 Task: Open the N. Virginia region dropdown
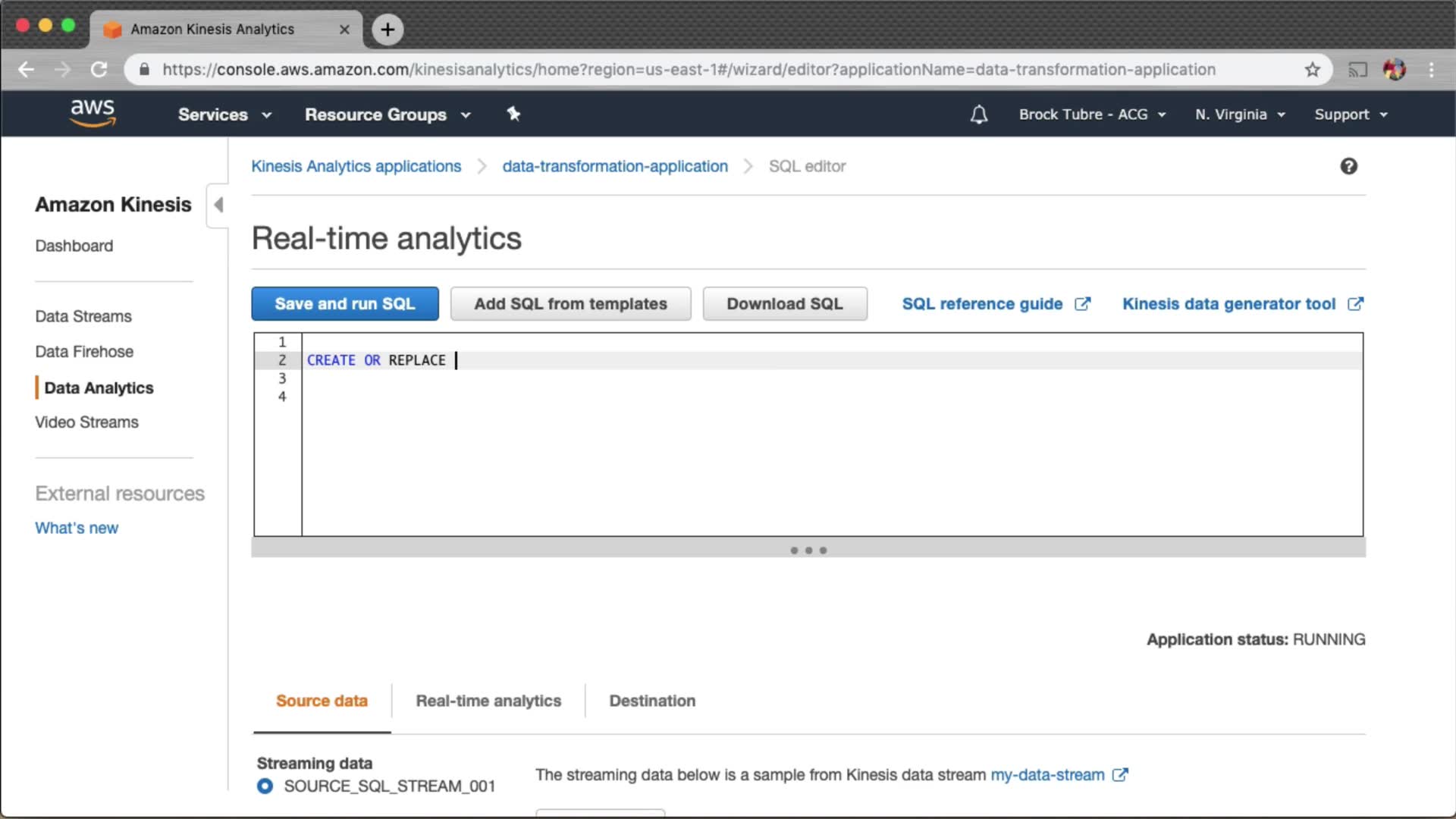click(1240, 115)
